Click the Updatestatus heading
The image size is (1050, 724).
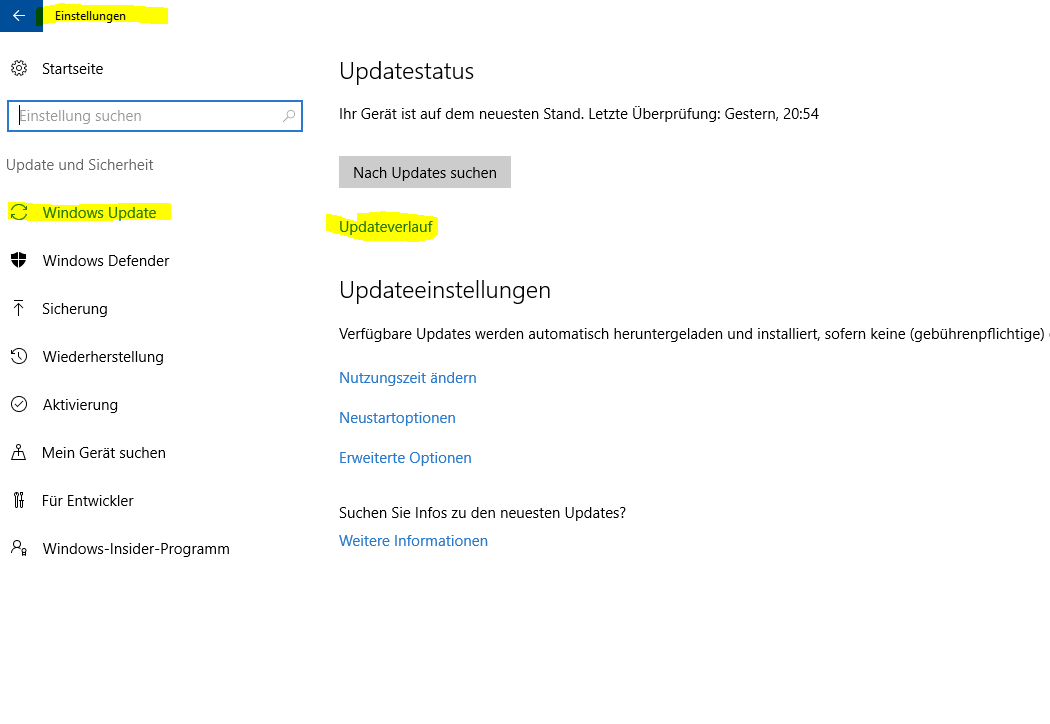[406, 71]
